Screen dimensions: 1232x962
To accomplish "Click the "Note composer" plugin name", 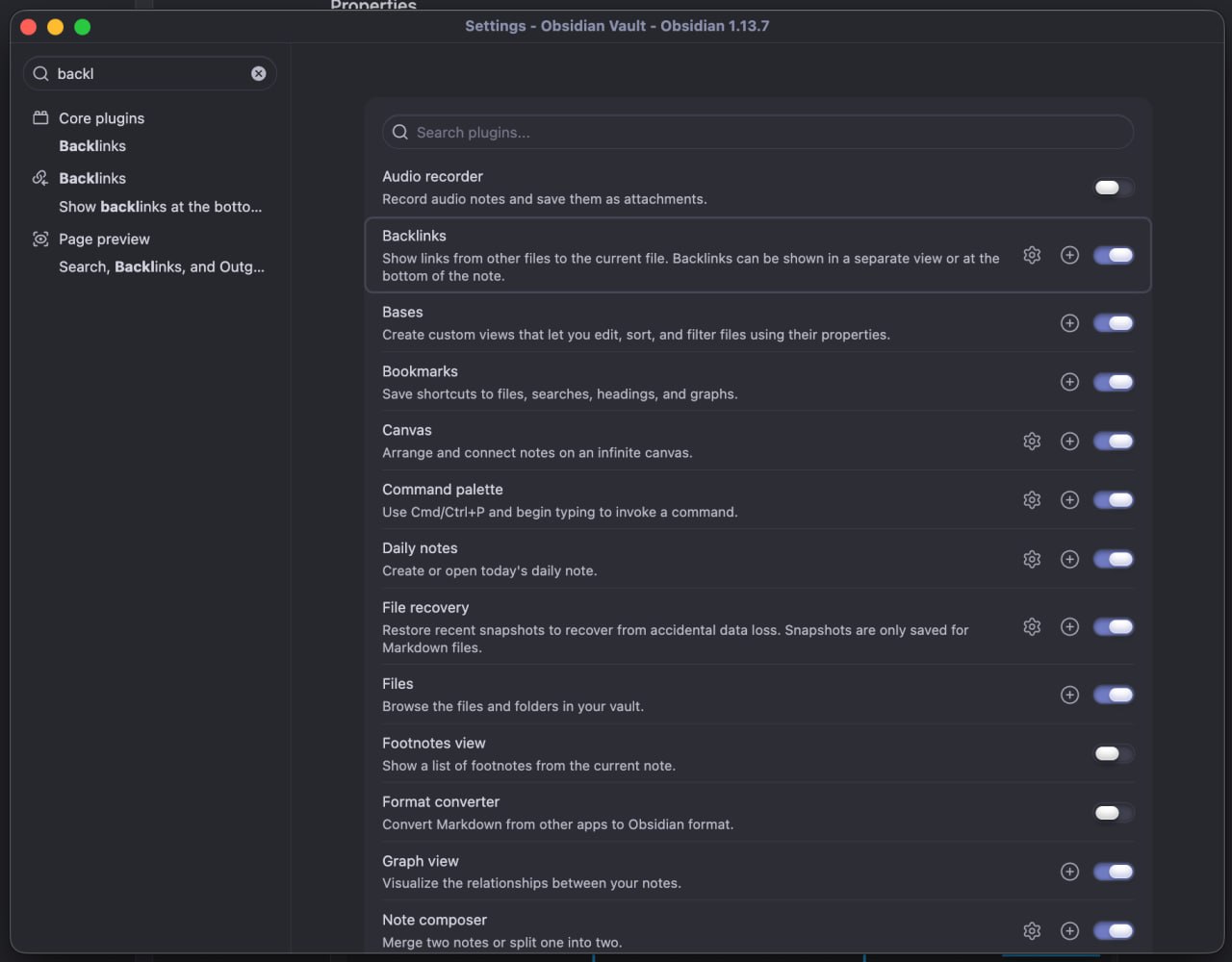I will pos(435,920).
